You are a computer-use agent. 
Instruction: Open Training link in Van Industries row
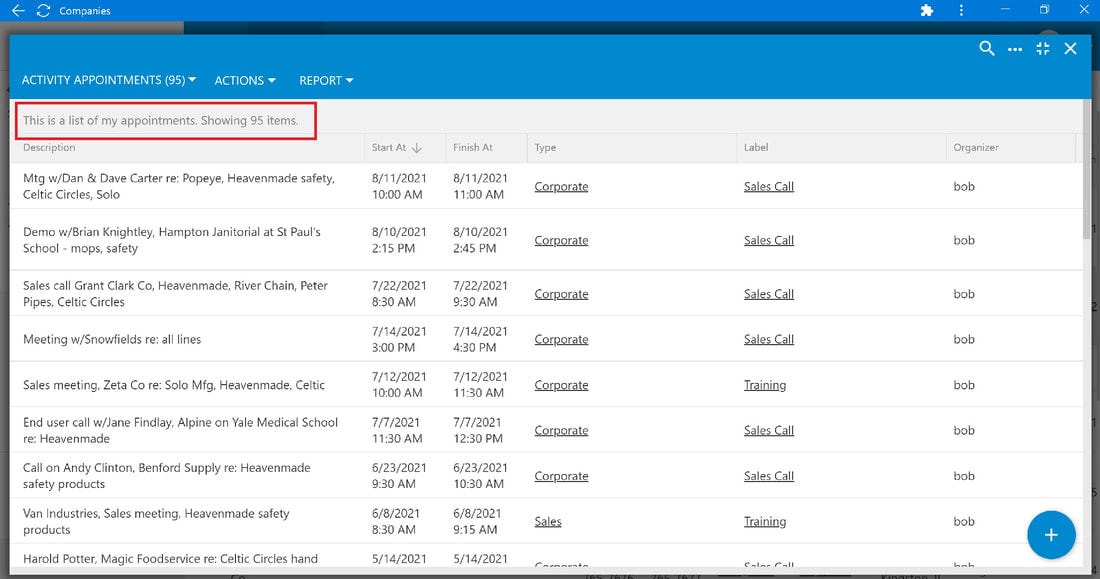coord(765,521)
